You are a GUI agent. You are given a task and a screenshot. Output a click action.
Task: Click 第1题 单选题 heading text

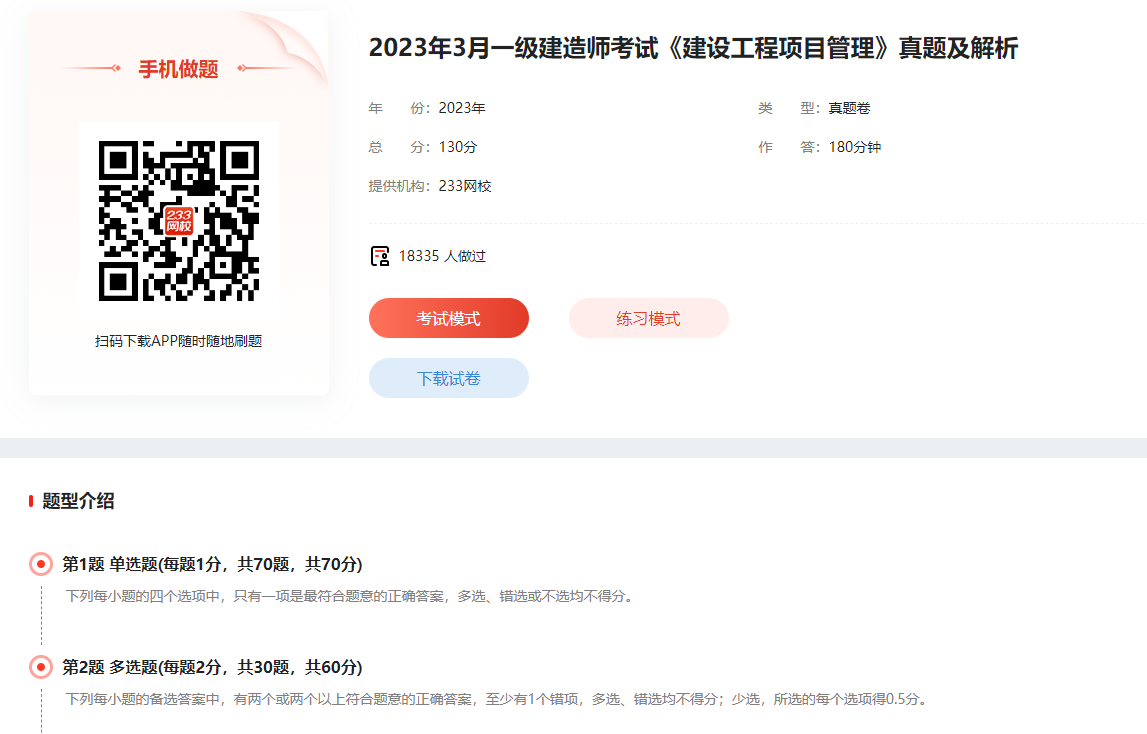[212, 564]
